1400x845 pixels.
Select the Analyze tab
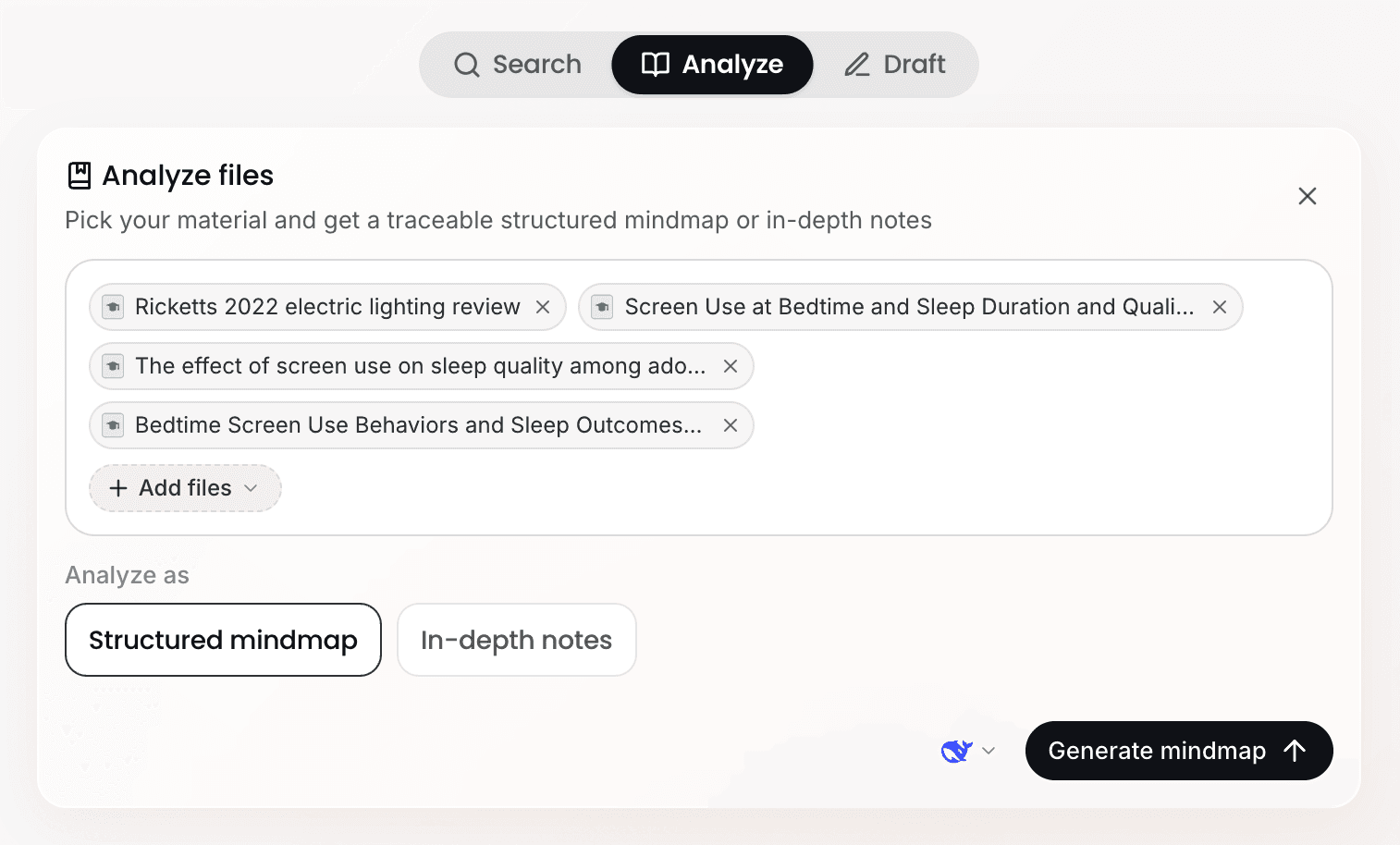point(712,65)
